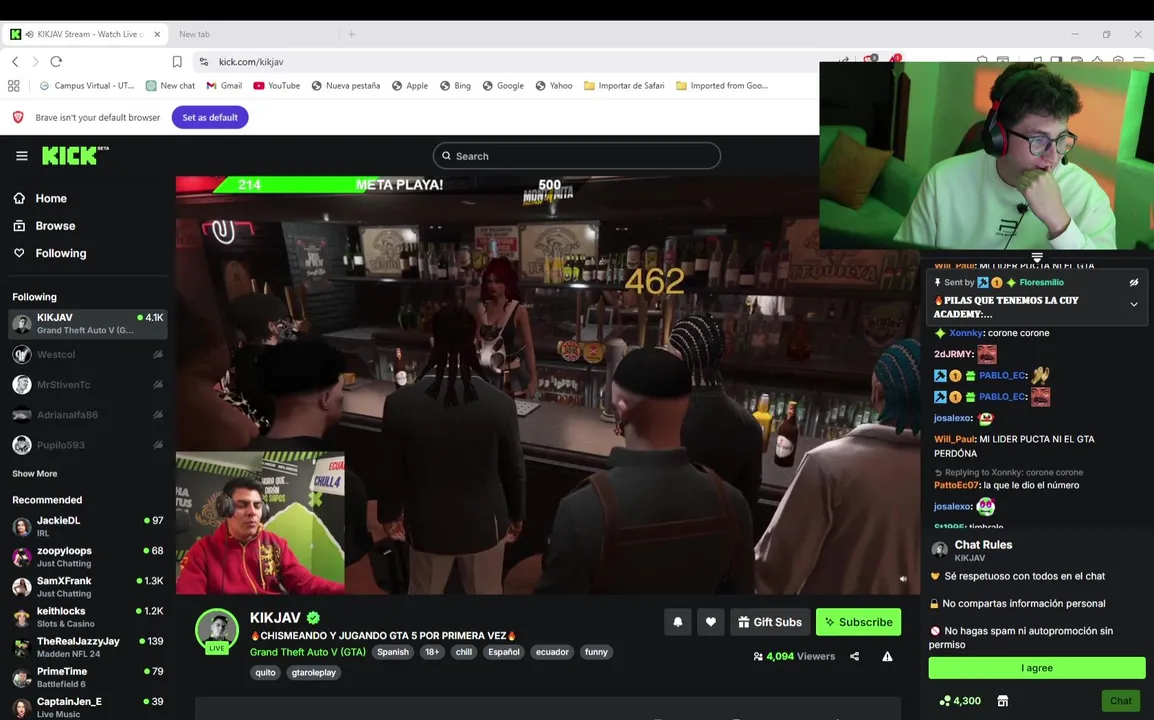Hide the pinned message by Floresmilio

click(x=1134, y=283)
